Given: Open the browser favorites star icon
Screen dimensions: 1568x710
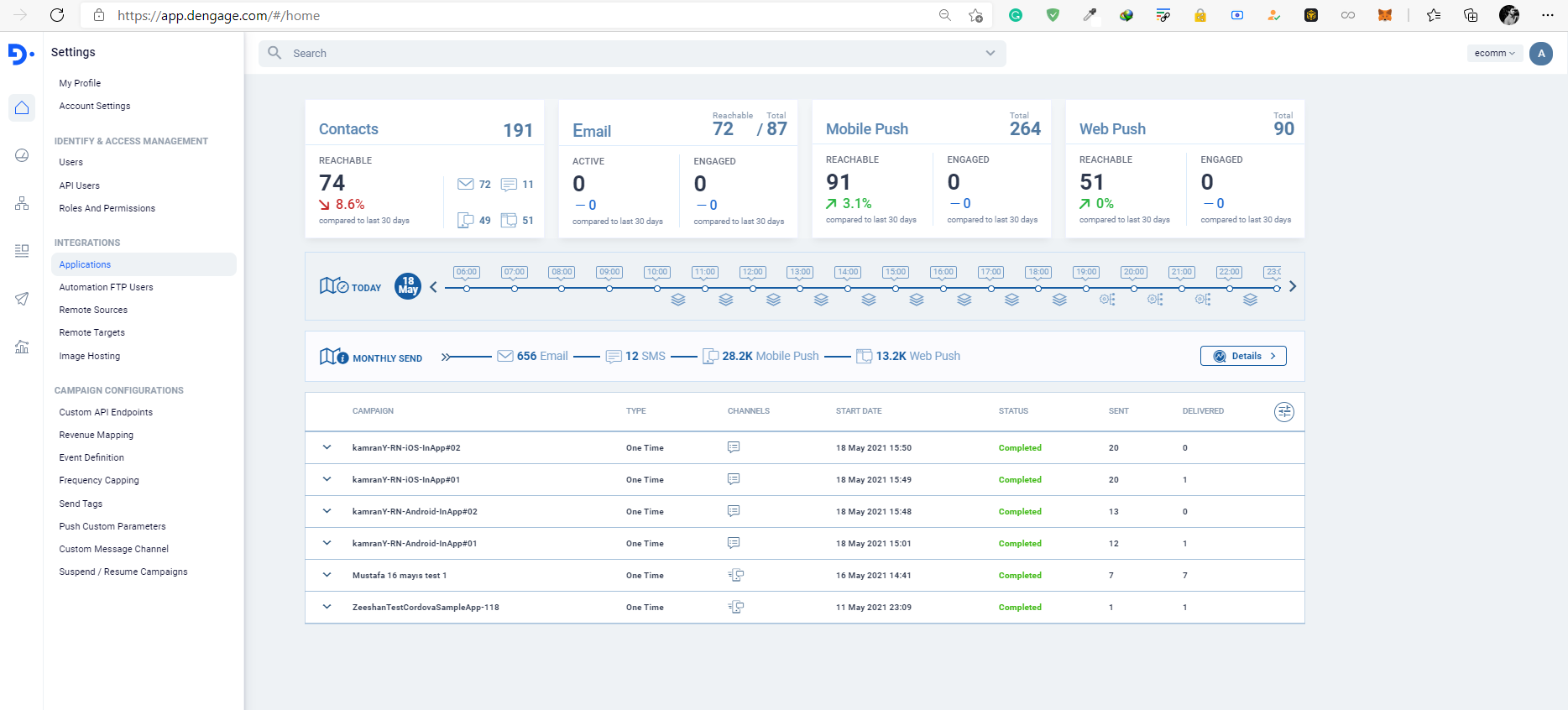Looking at the screenshot, I should pos(1433,15).
